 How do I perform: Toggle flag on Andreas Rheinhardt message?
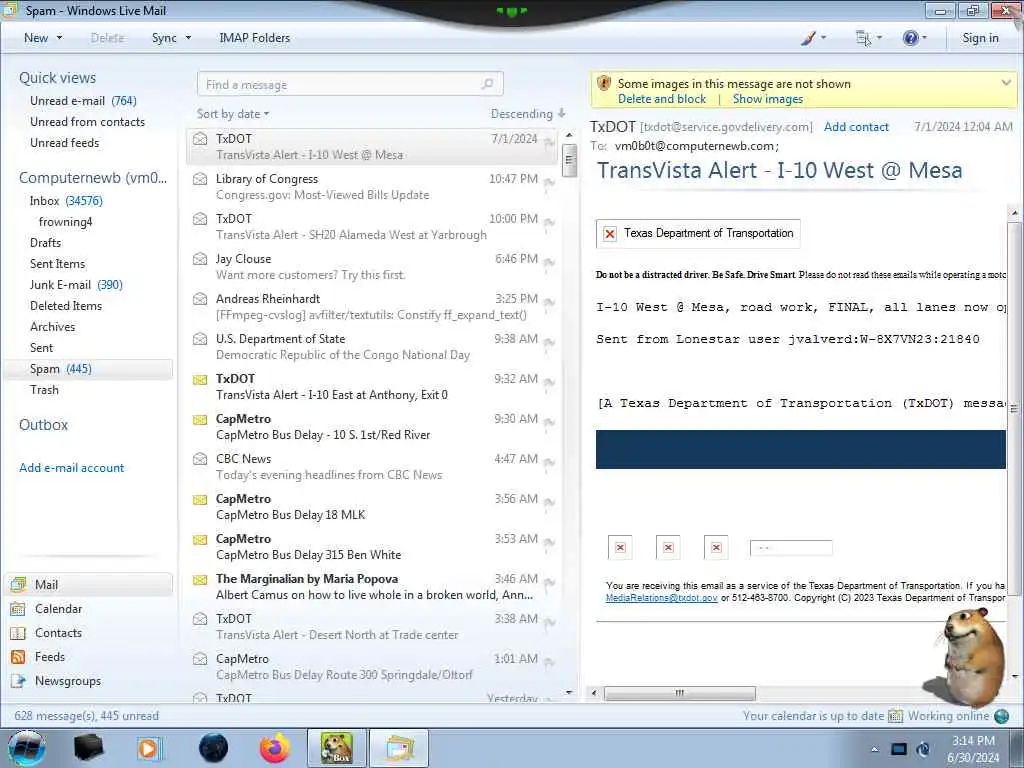[x=549, y=303]
